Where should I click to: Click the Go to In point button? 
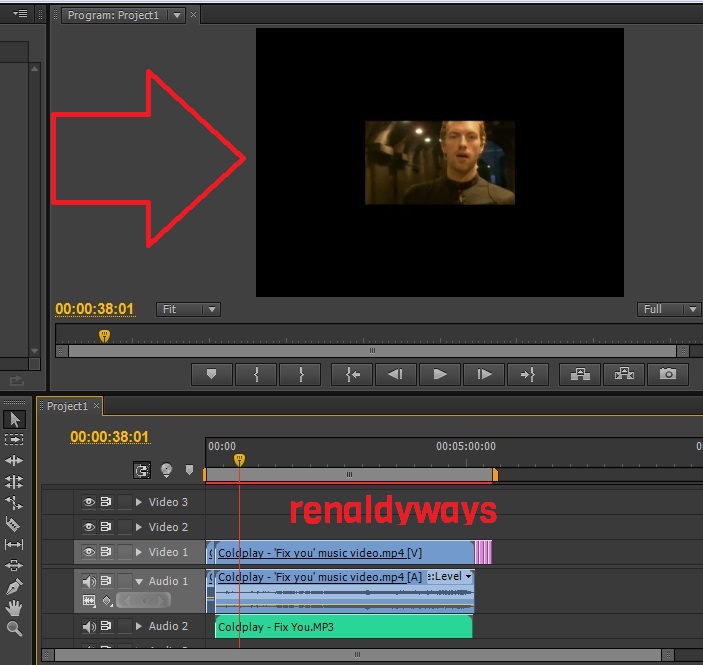[x=352, y=374]
